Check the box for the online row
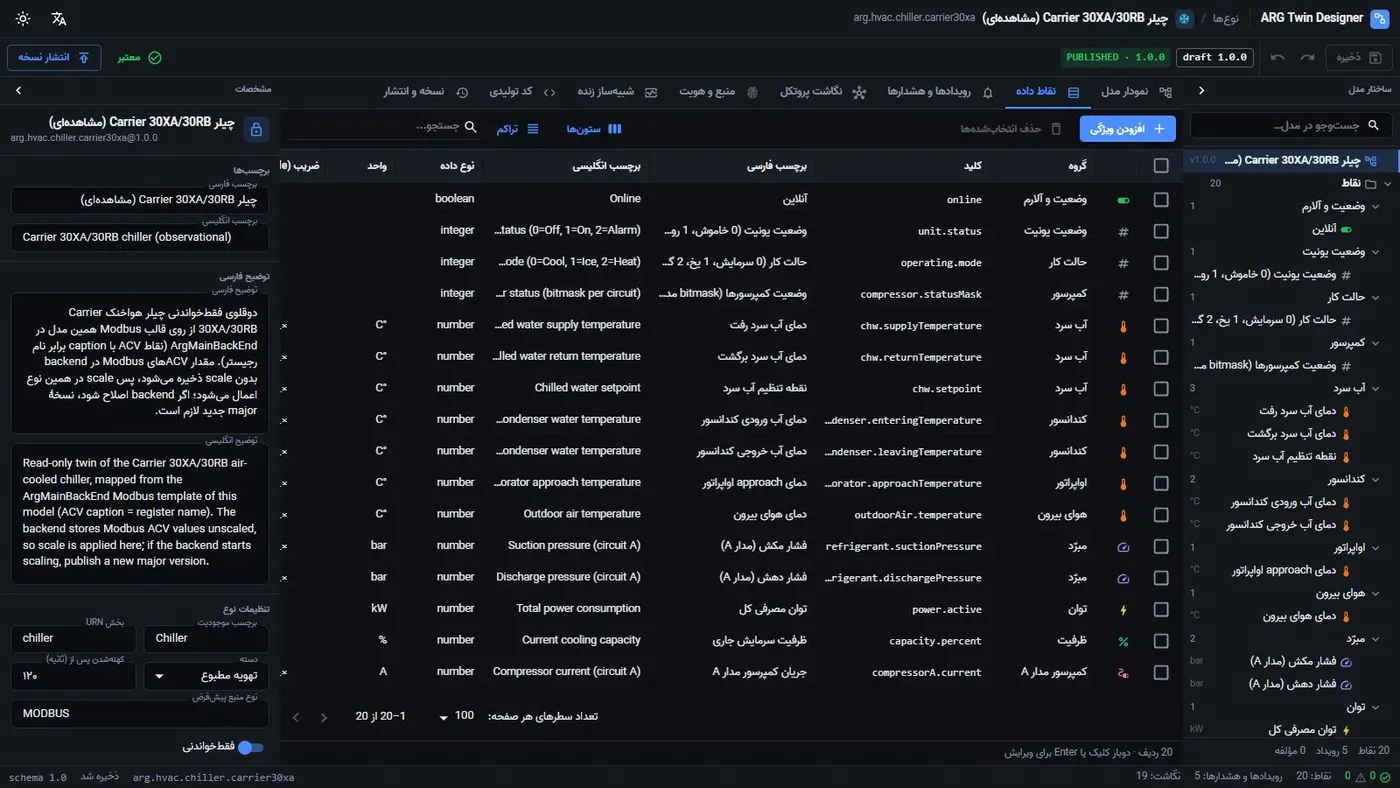Viewport: 1400px width, 788px height. 1161,199
